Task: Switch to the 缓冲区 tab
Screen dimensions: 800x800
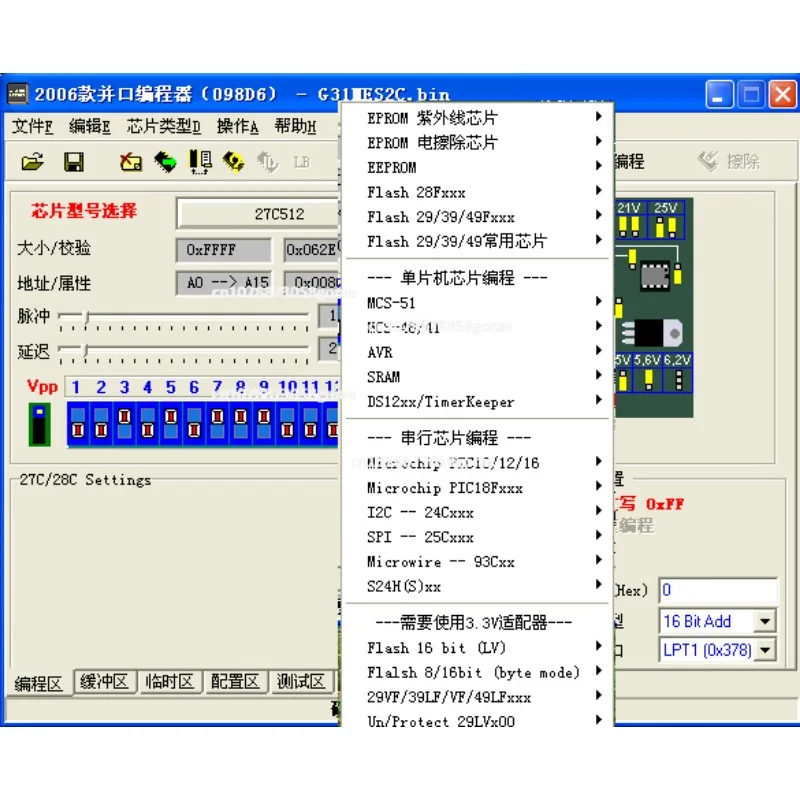Action: [x=105, y=682]
